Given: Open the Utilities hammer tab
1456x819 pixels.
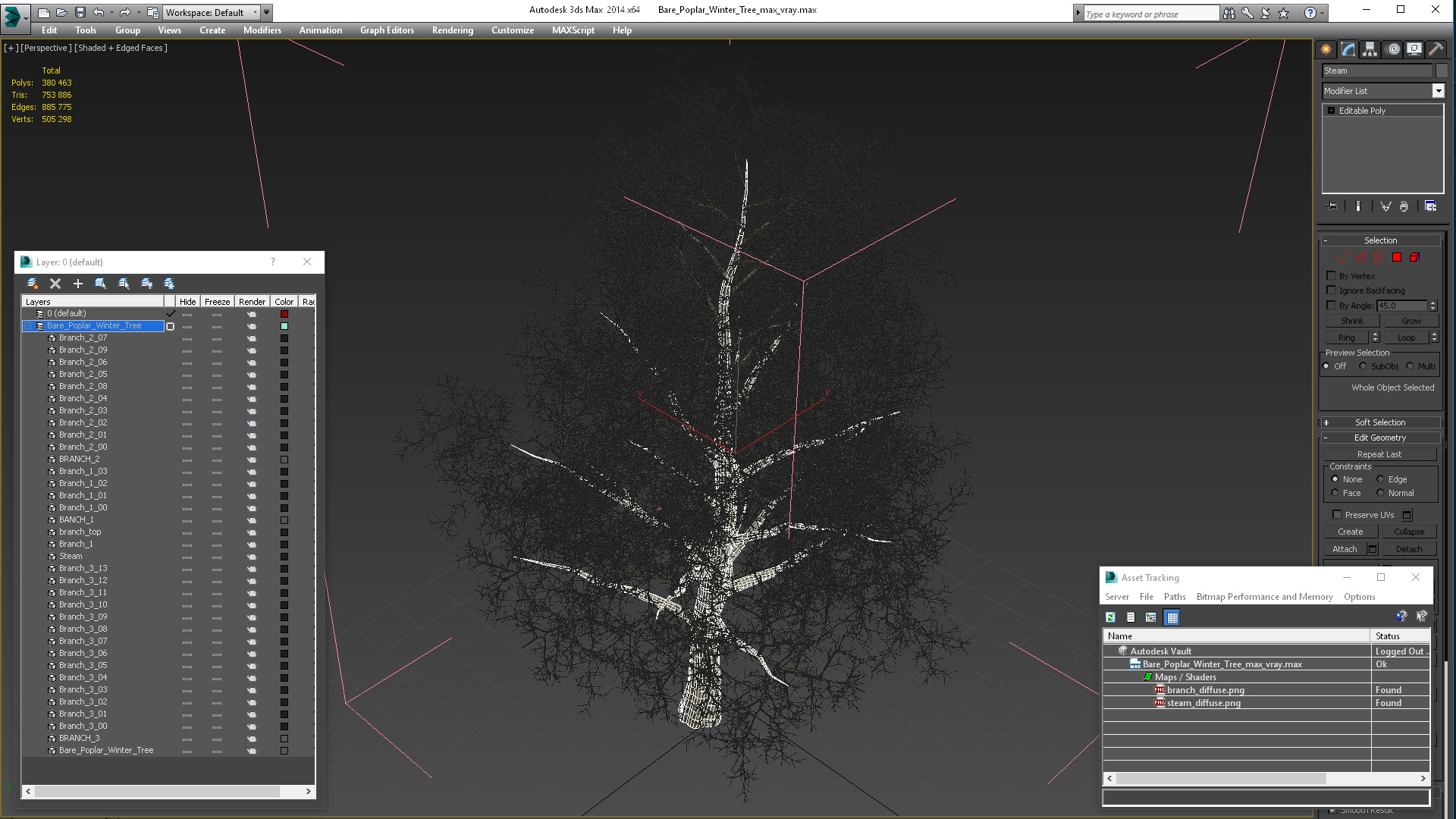Looking at the screenshot, I should [1436, 49].
